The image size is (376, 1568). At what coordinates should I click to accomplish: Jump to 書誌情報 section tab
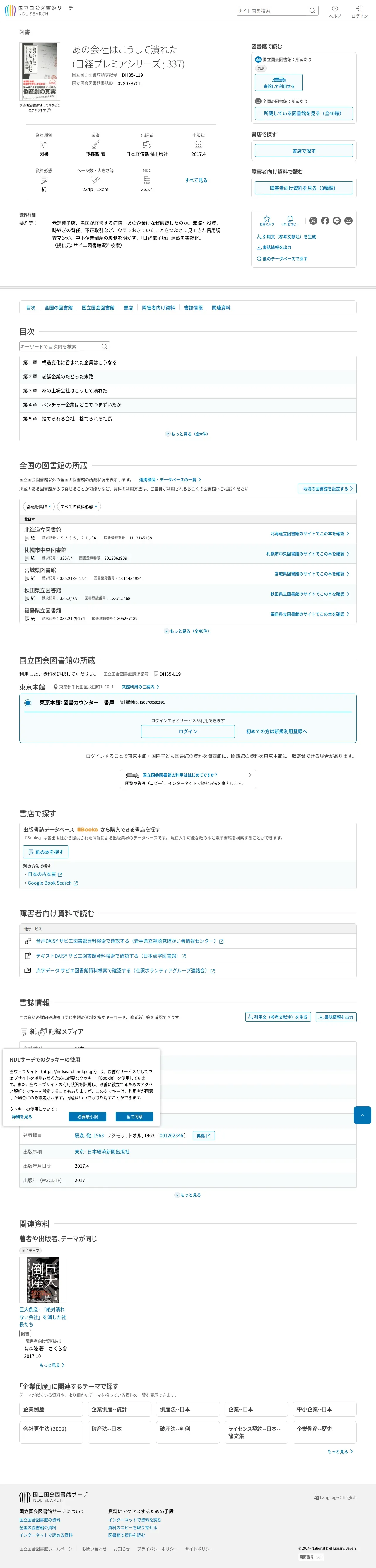(194, 308)
